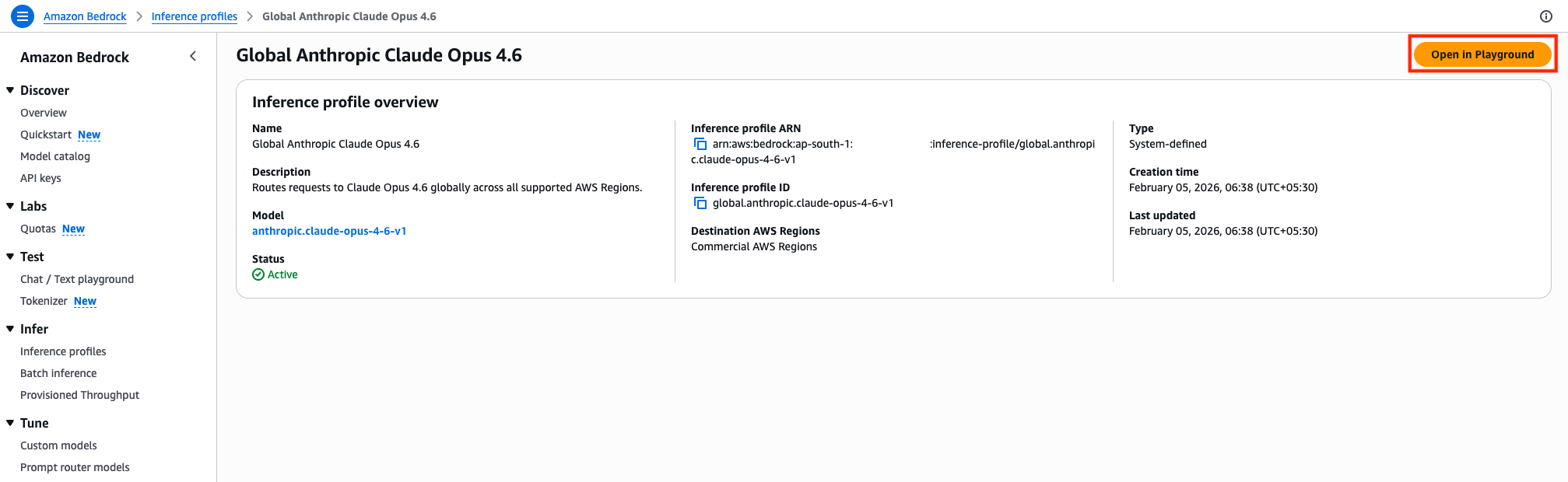Click the Active status text
1568x482 pixels.
pyautogui.click(x=282, y=274)
